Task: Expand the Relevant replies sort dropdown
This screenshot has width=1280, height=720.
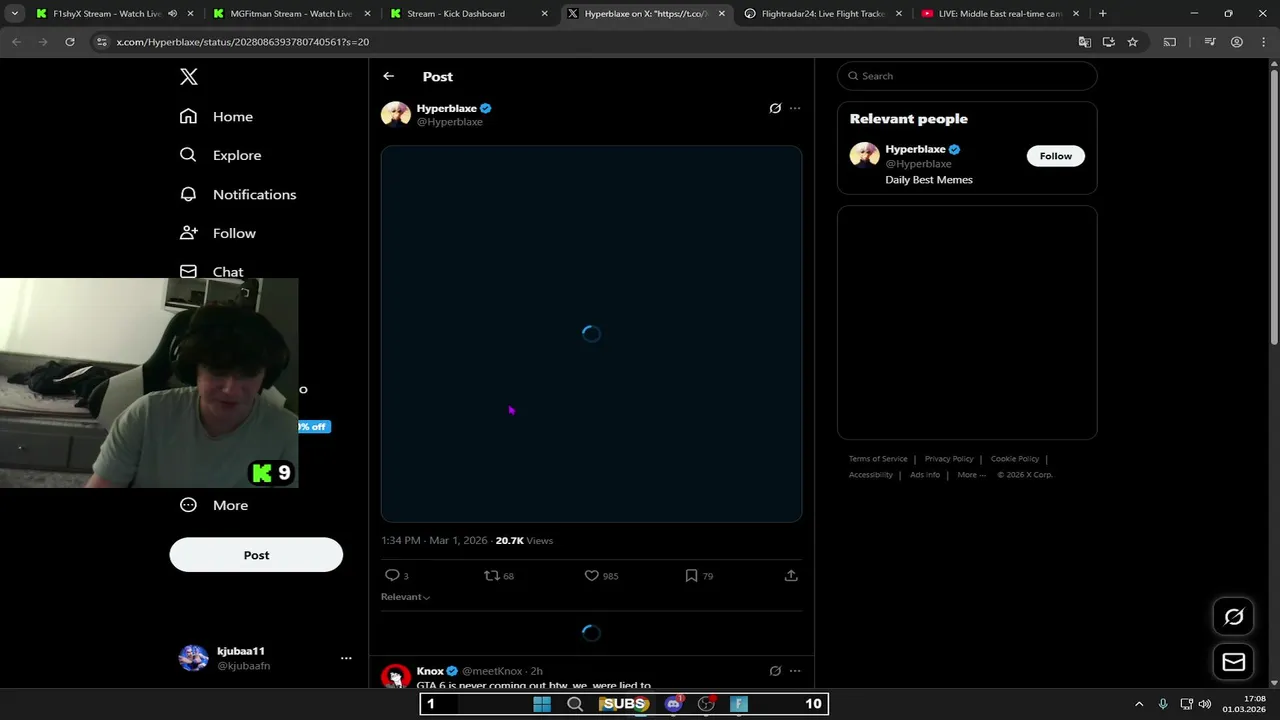Action: 405,597
